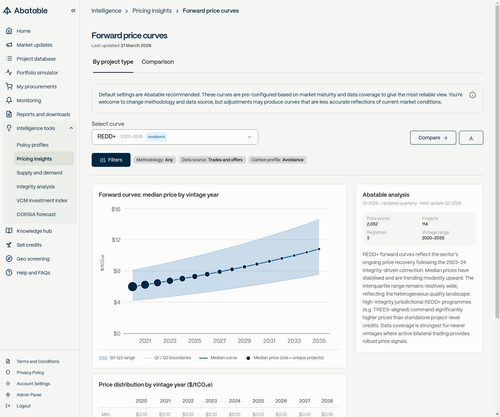Open Pricing insights in the sidebar
The width and height of the screenshot is (500, 417).
[x=44, y=159]
